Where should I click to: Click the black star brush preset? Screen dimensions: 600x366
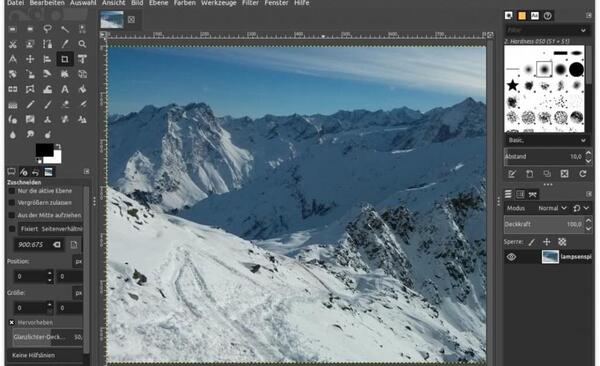coord(512,85)
